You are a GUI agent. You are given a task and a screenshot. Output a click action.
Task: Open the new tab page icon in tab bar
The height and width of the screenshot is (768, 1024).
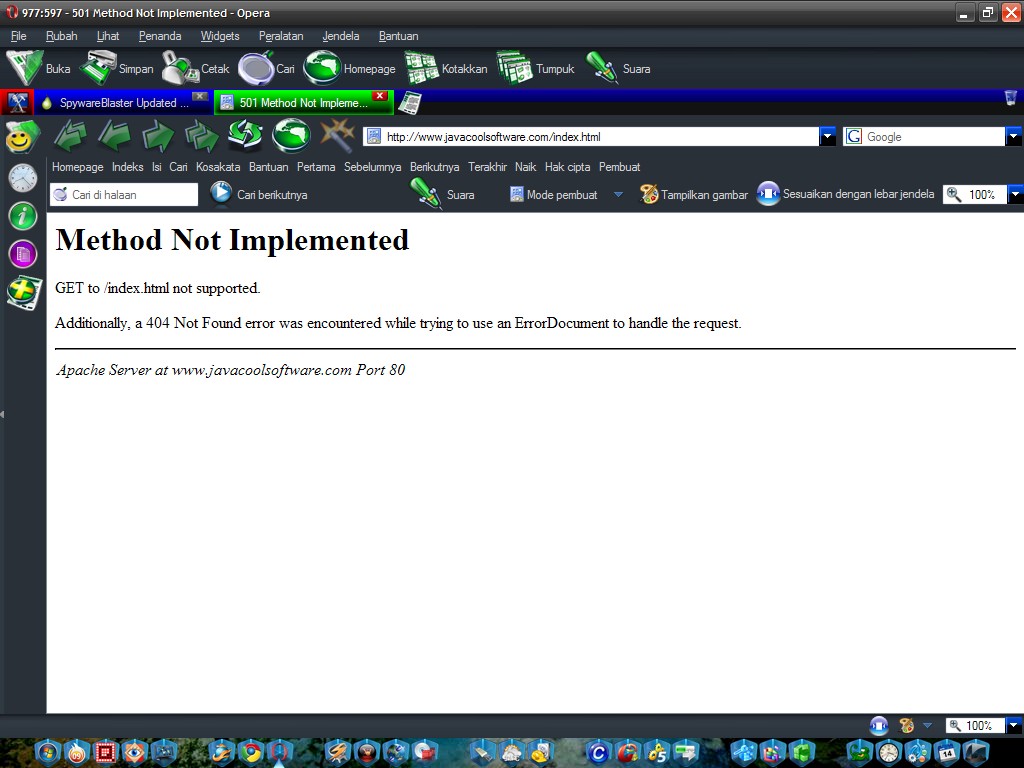point(409,103)
